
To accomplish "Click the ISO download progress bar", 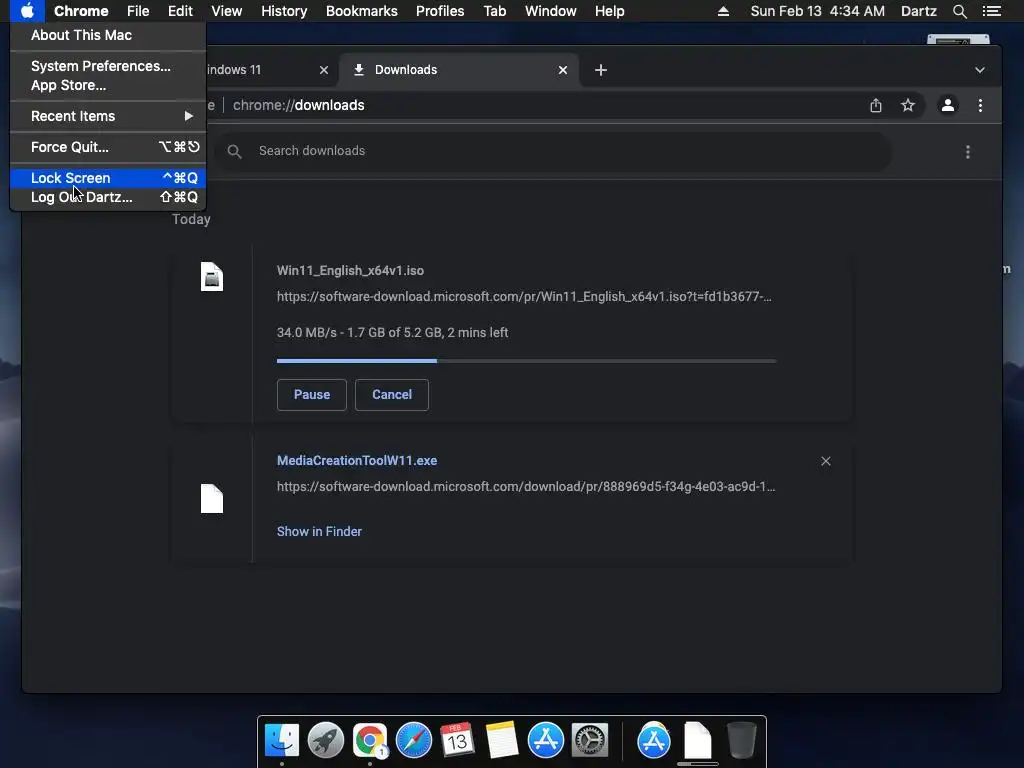I will coord(526,360).
